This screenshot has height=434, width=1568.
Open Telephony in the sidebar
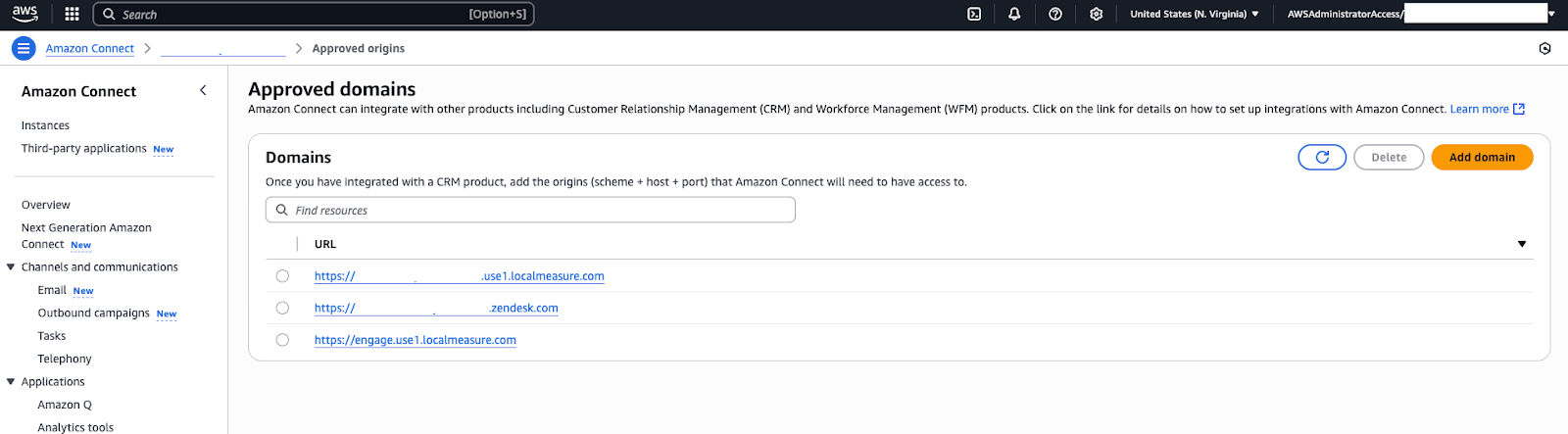pyautogui.click(x=65, y=359)
